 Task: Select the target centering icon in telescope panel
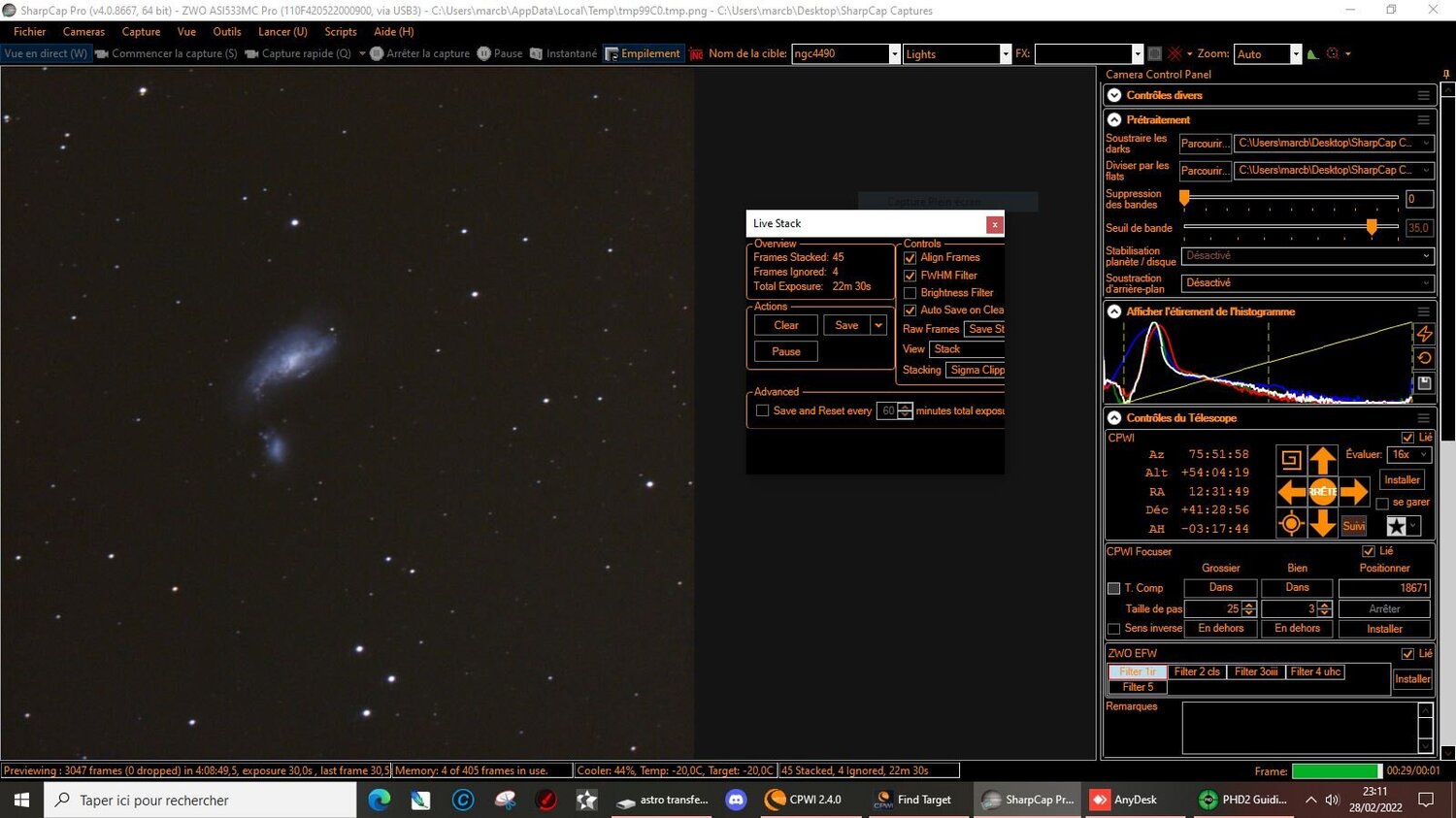pyautogui.click(x=1291, y=522)
